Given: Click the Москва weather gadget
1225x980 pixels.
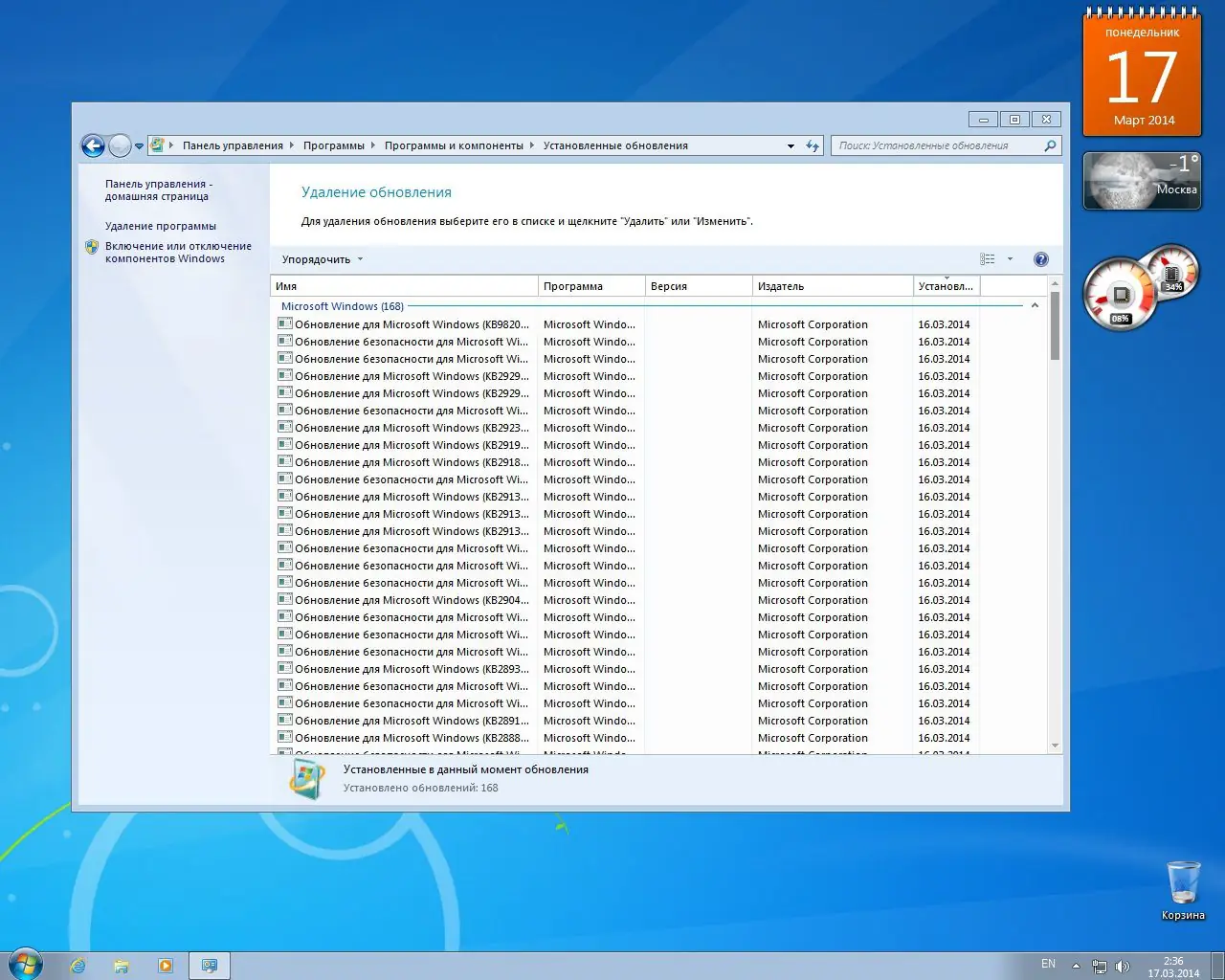Looking at the screenshot, I should click(1142, 181).
